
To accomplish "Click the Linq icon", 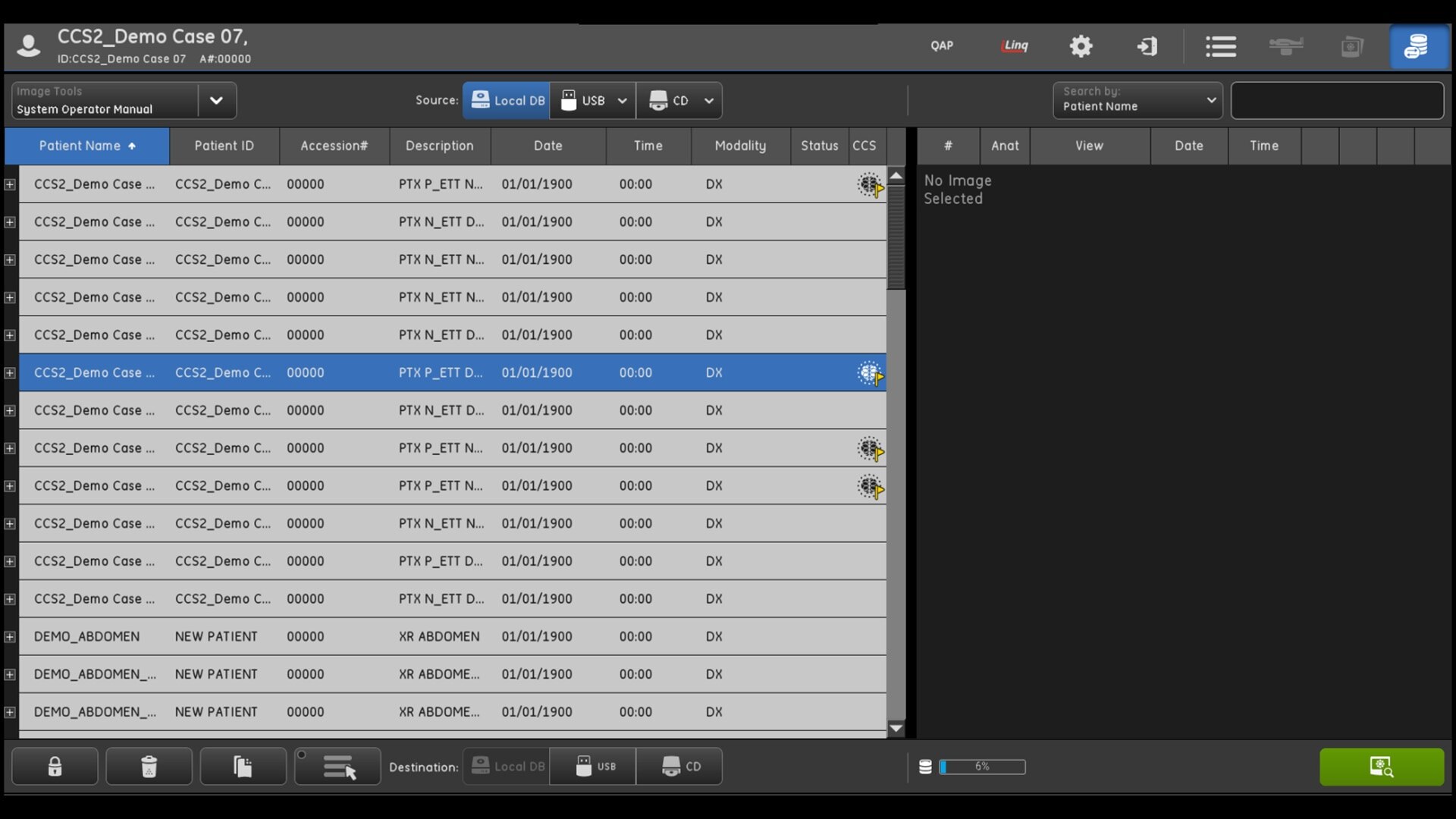I will [1015, 45].
